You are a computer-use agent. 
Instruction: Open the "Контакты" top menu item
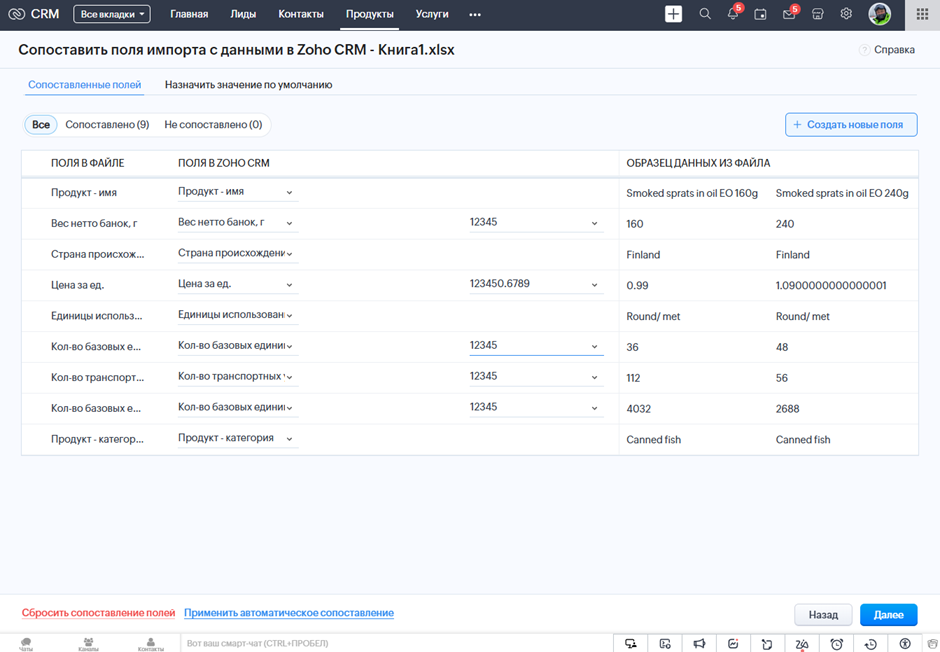[x=301, y=14]
